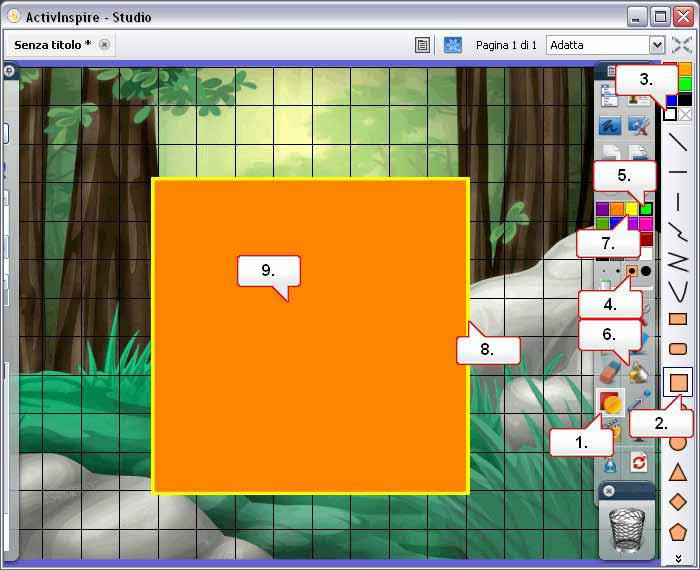Select the white fill color box
The image size is (700, 570).
(x=670, y=114)
